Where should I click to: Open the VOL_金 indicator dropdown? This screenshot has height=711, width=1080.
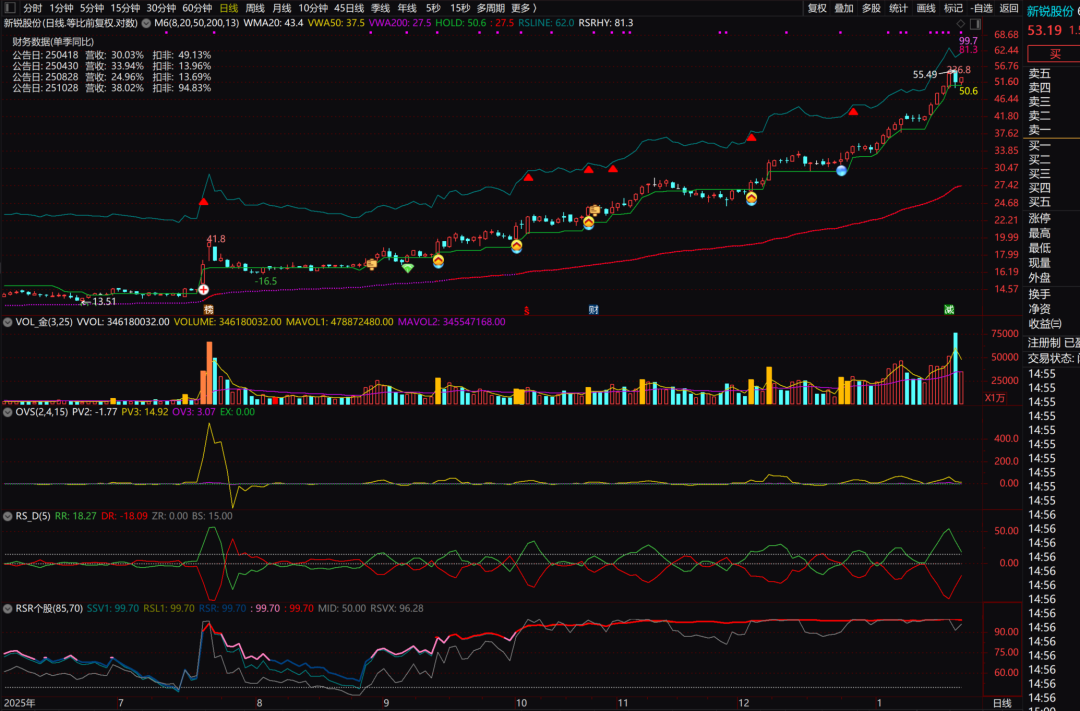tap(8, 322)
